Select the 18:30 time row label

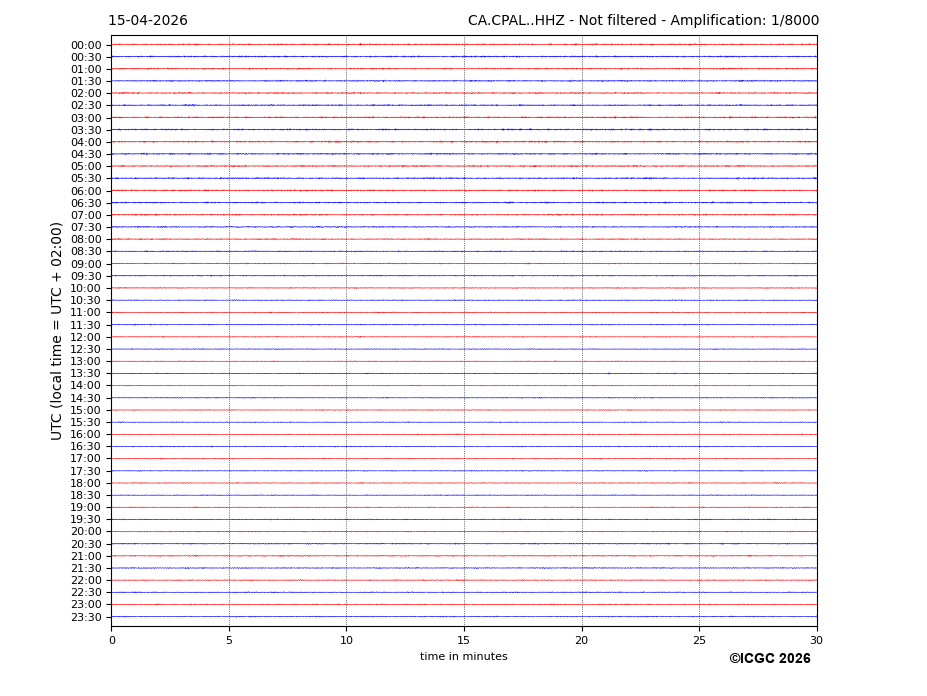pyautogui.click(x=86, y=495)
